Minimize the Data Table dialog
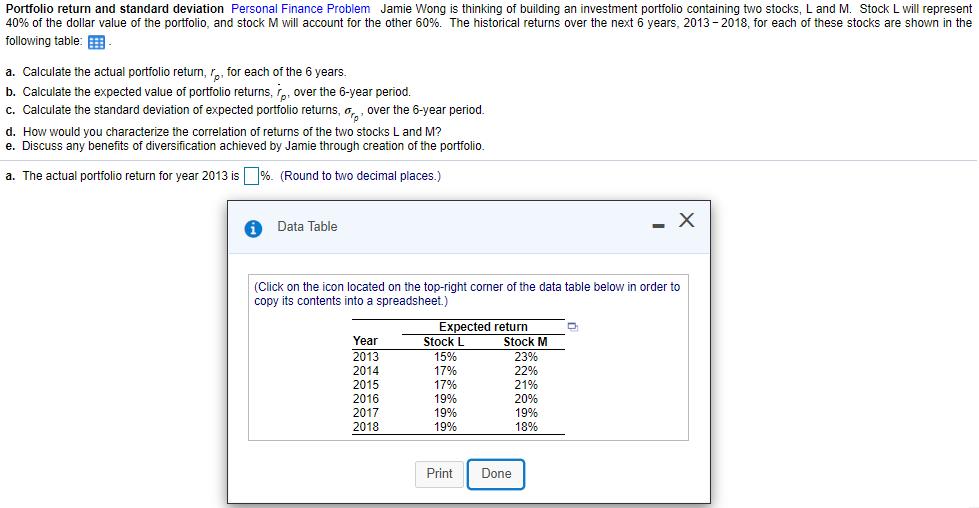 coord(658,226)
